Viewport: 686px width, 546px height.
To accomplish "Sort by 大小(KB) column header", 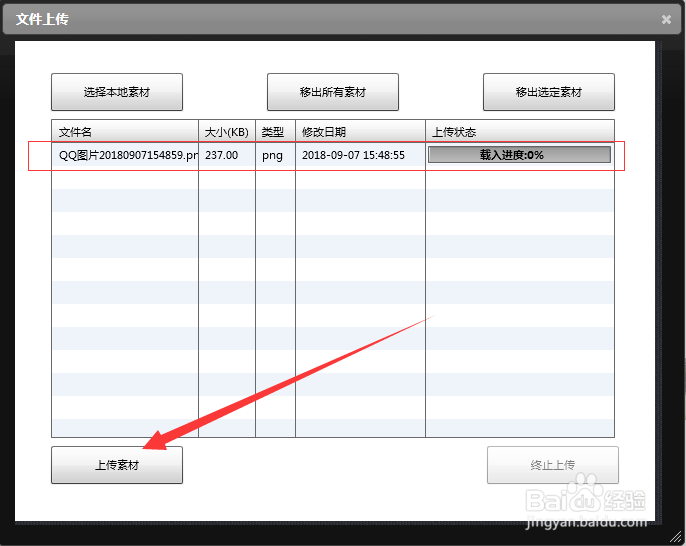I will [x=227, y=132].
